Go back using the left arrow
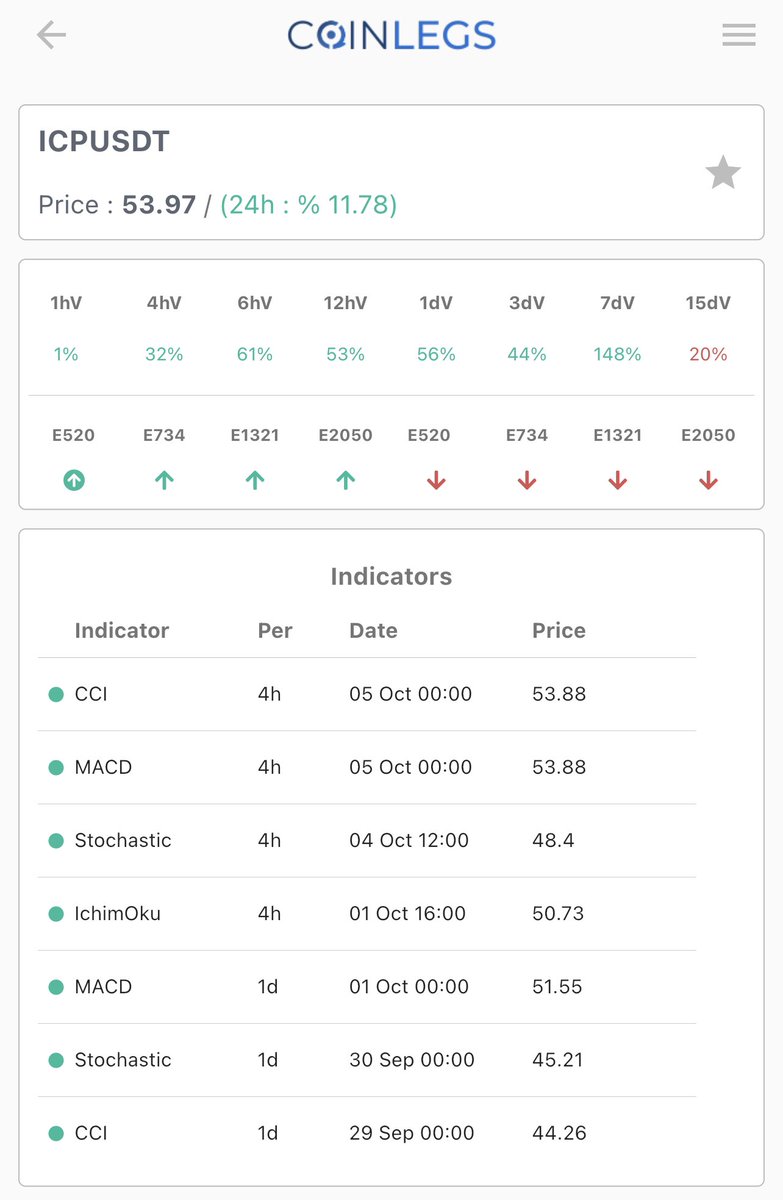The image size is (783, 1200). (x=51, y=36)
